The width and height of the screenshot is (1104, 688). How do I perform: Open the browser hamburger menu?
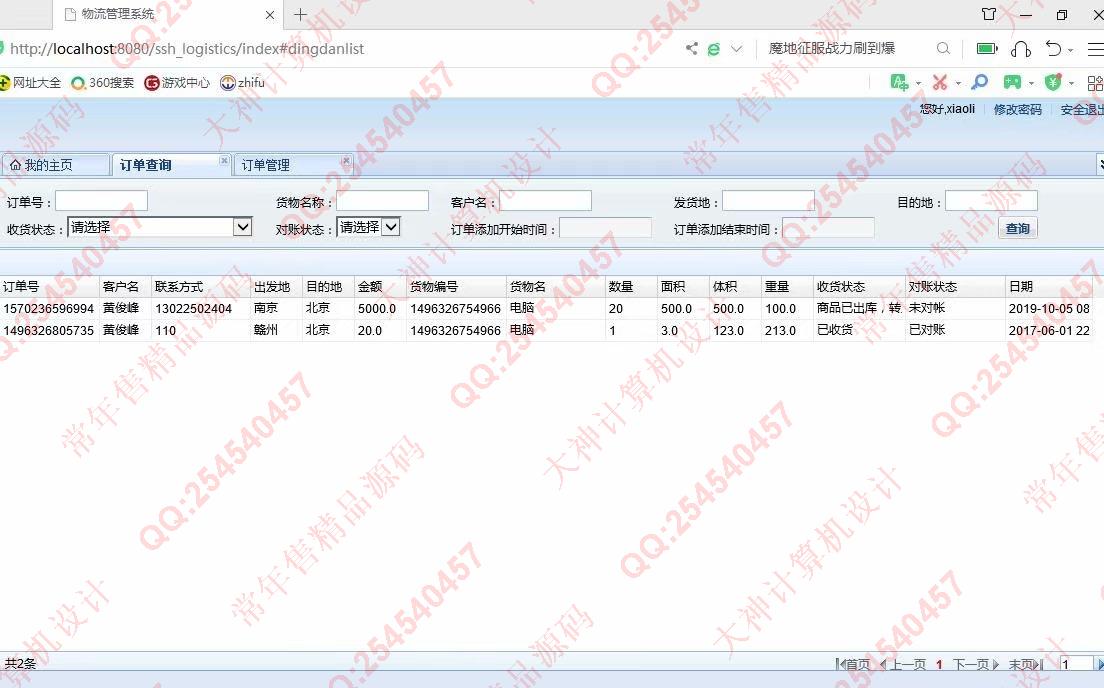pos(1096,49)
